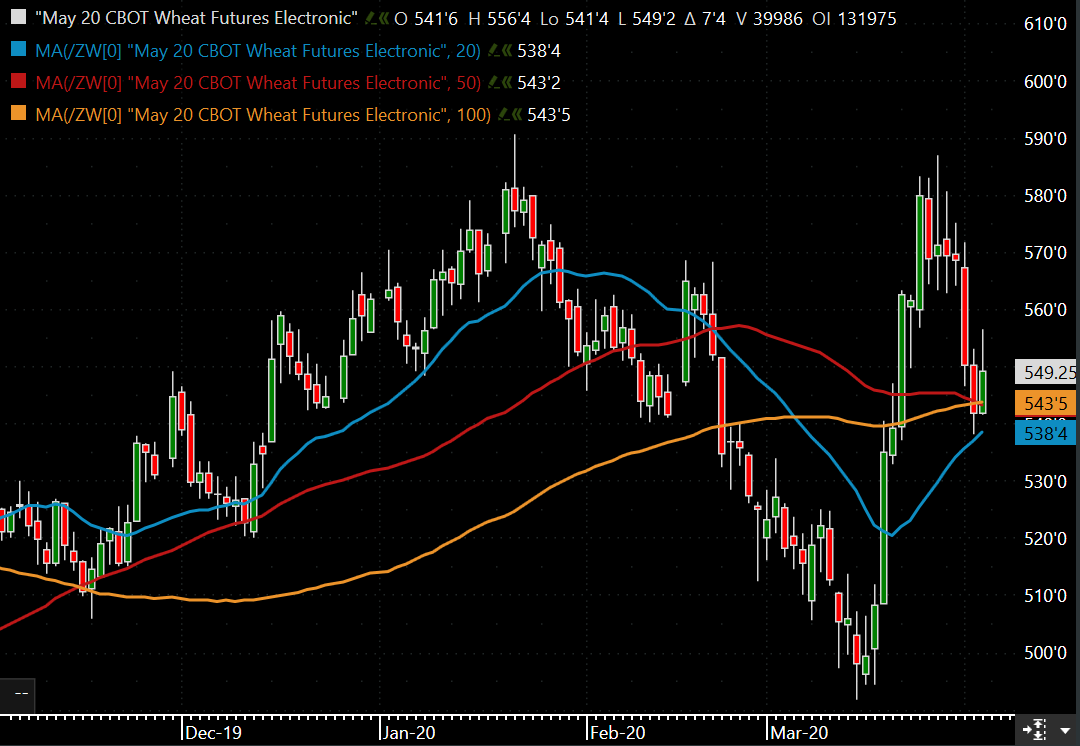Click the 510'0 price axis label
Image resolution: width=1080 pixels, height=746 pixels.
1046,595
